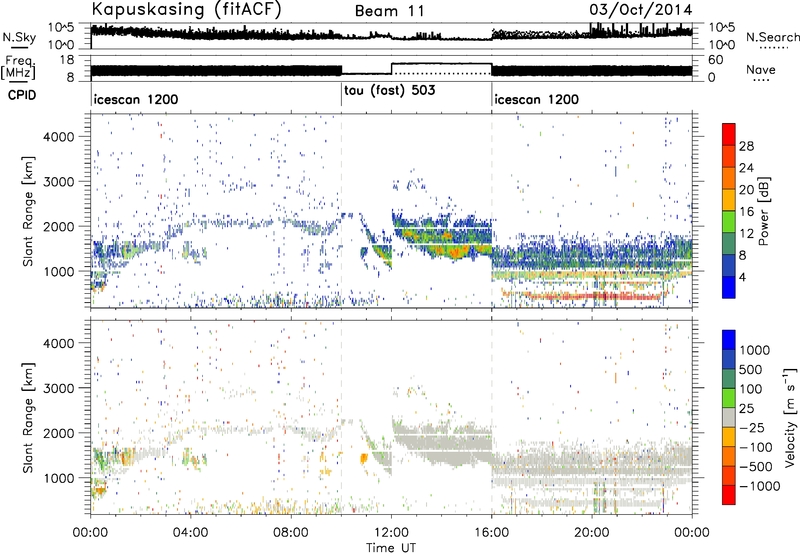Image resolution: width=800 pixels, height=554 pixels.
Task: Pick the red top segment of Power color bar
Action: 729,134
